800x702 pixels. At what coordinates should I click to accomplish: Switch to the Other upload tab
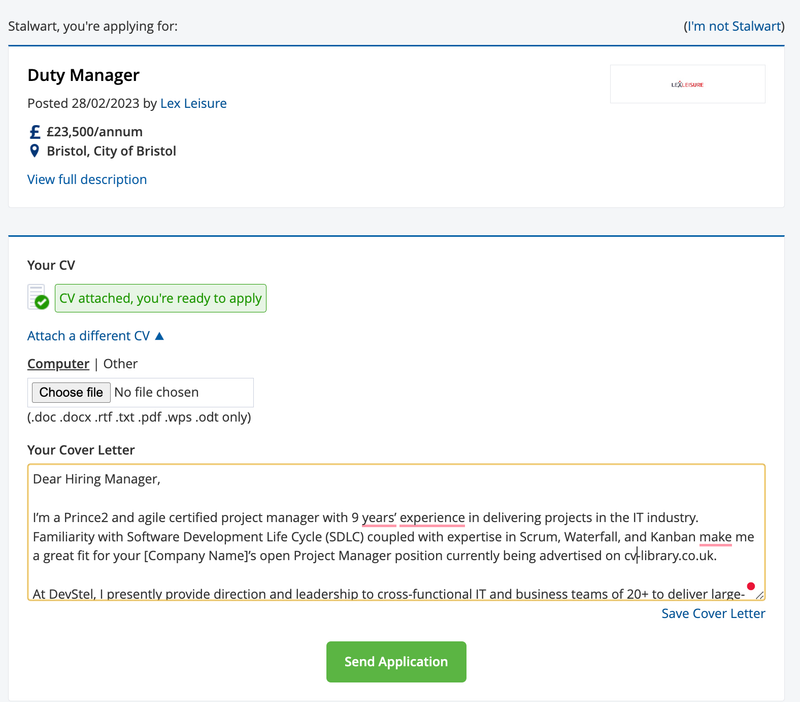click(120, 363)
